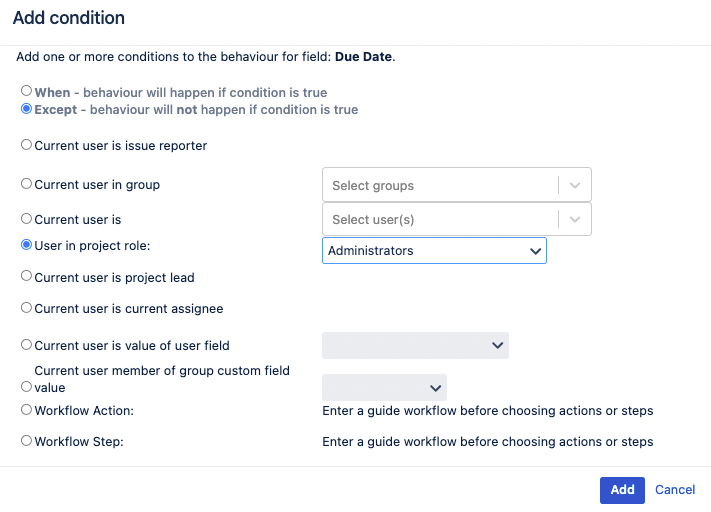Select Current user in group option
Viewport: 711px width, 512px height.
click(26, 184)
